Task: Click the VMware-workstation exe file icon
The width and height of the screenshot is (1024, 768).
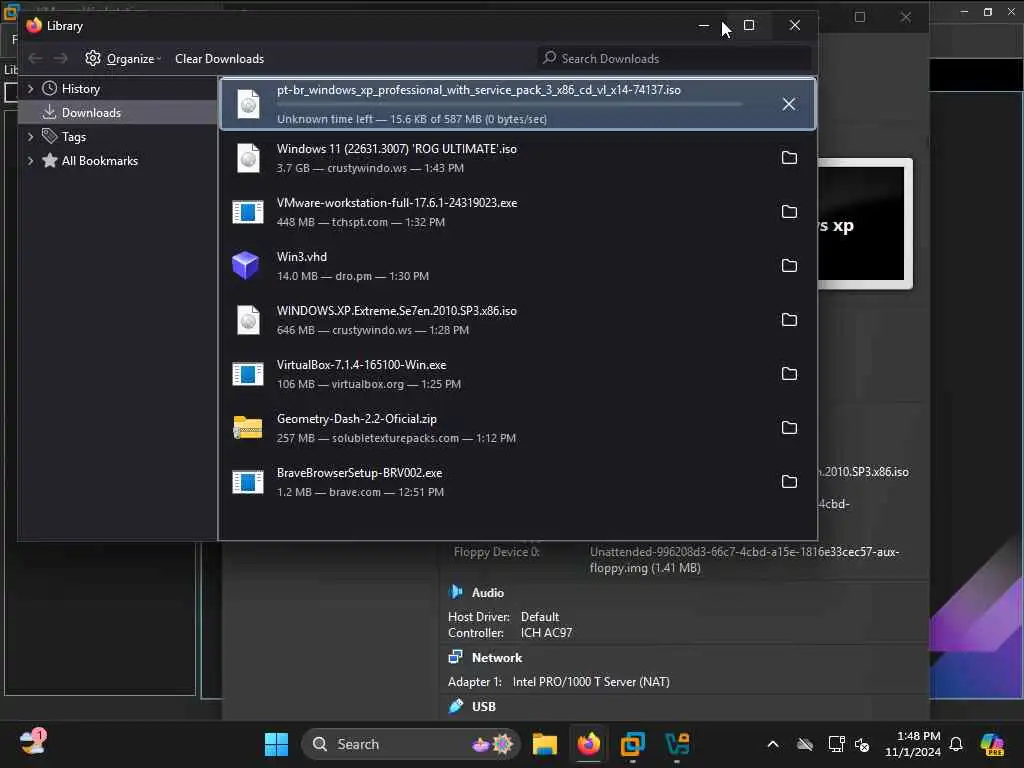Action: (248, 212)
